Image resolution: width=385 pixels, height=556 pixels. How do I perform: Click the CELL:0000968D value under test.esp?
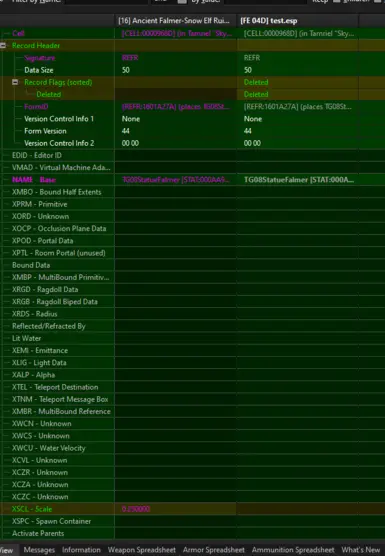(297, 33)
